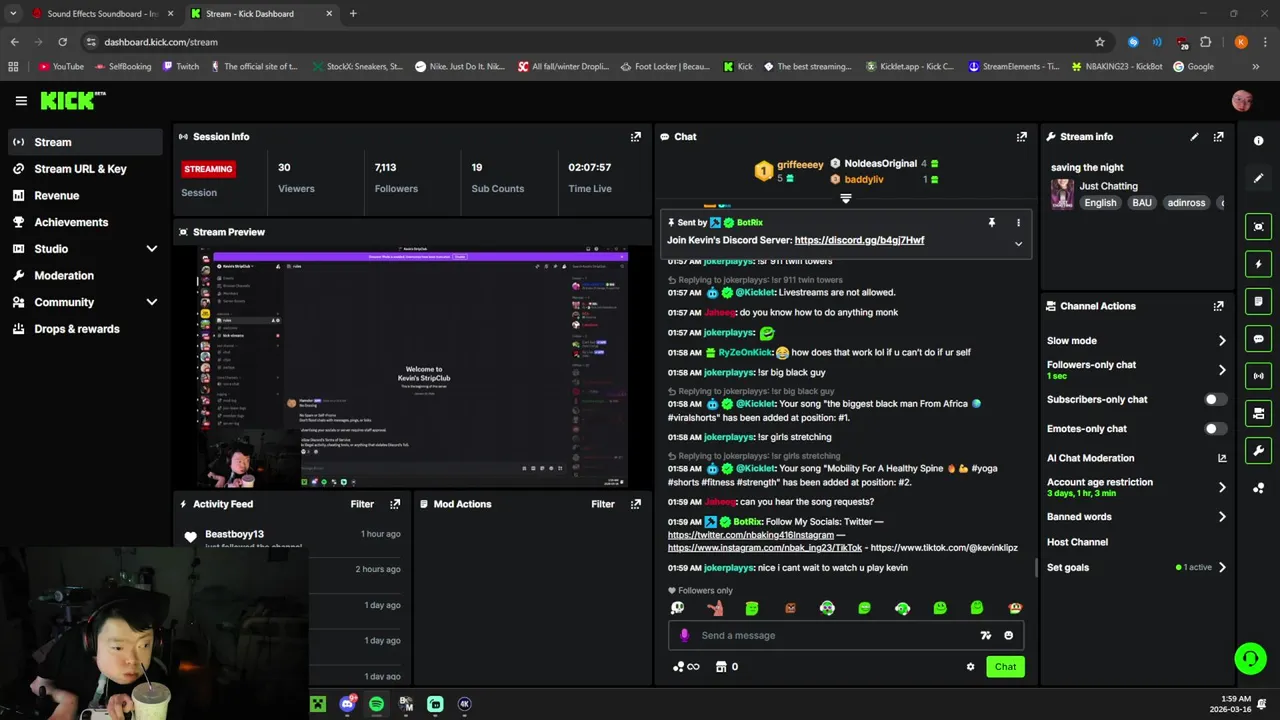Open Account age restriction settings arrow
Screen dimensions: 1280x720
[1222, 488]
